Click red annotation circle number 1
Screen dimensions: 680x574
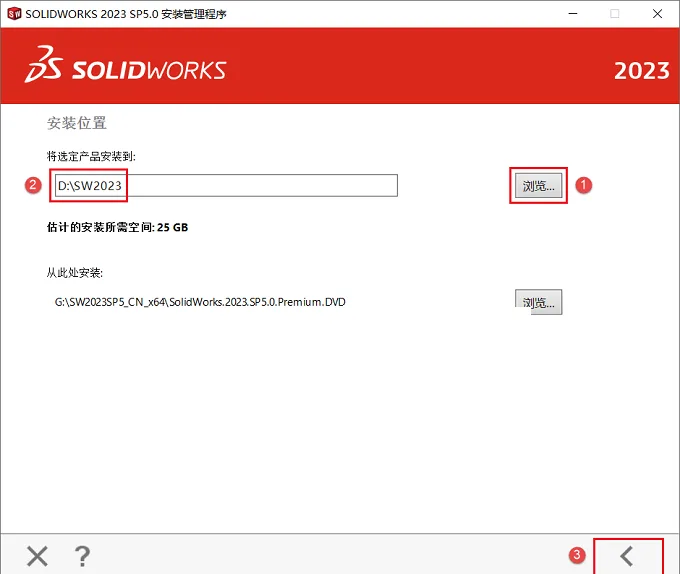(x=583, y=185)
